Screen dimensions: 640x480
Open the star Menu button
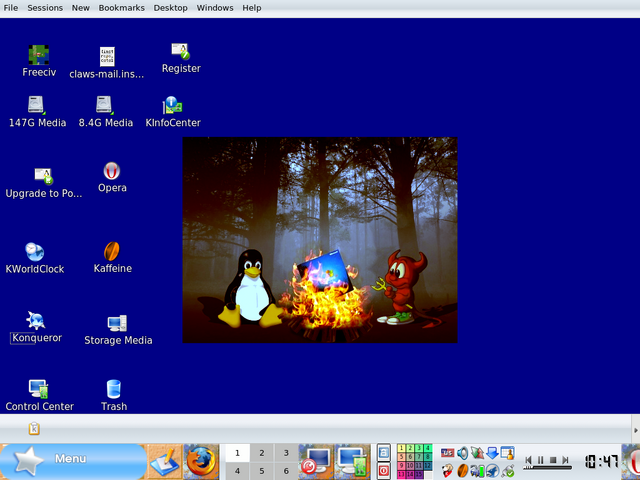73,461
